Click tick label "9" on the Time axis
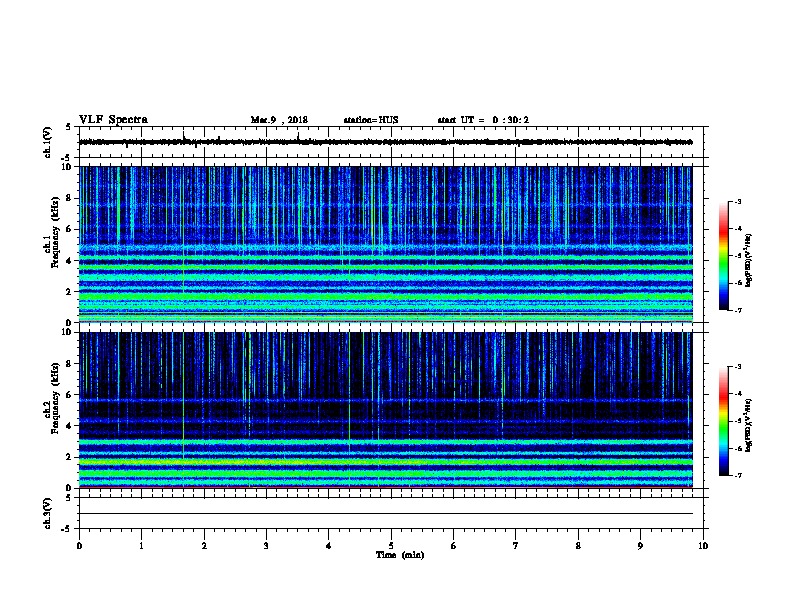This screenshot has width=792, height=612. coord(640,546)
